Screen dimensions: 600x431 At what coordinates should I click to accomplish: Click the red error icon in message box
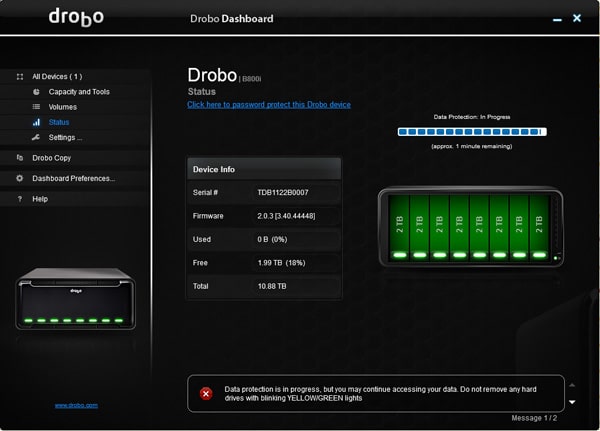(x=206, y=393)
